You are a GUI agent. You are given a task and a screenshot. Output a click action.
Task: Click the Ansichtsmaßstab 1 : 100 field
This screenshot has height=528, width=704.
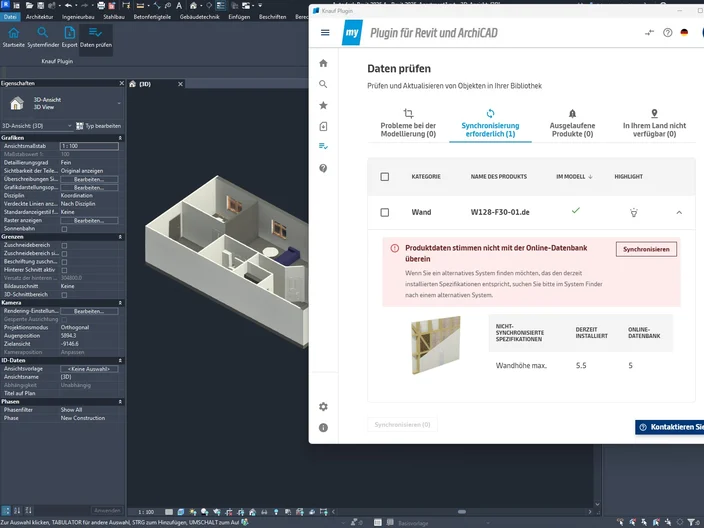(89, 146)
